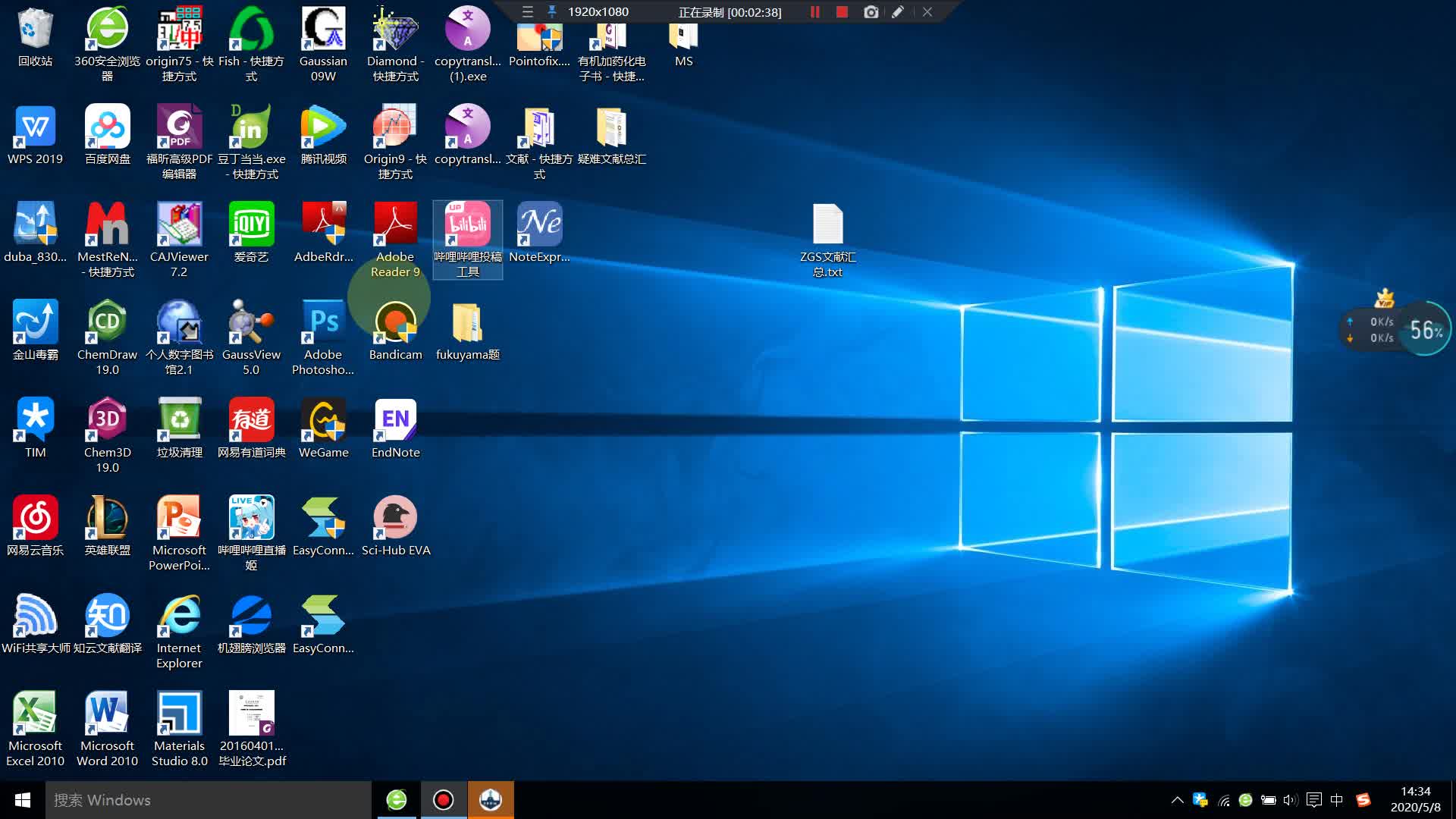Open 英雄联盟 desktop icon
1456x819 pixels.
pyautogui.click(x=107, y=518)
